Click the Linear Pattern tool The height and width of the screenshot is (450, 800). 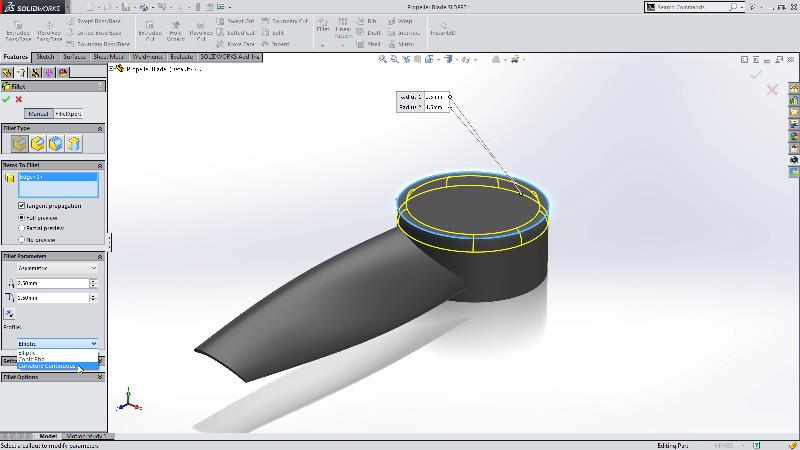point(343,29)
